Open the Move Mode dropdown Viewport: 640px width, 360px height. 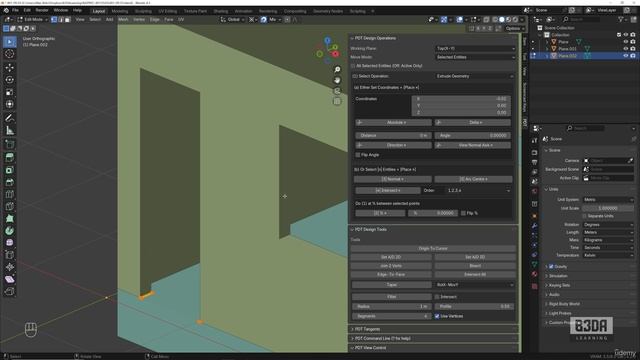[x=475, y=57]
